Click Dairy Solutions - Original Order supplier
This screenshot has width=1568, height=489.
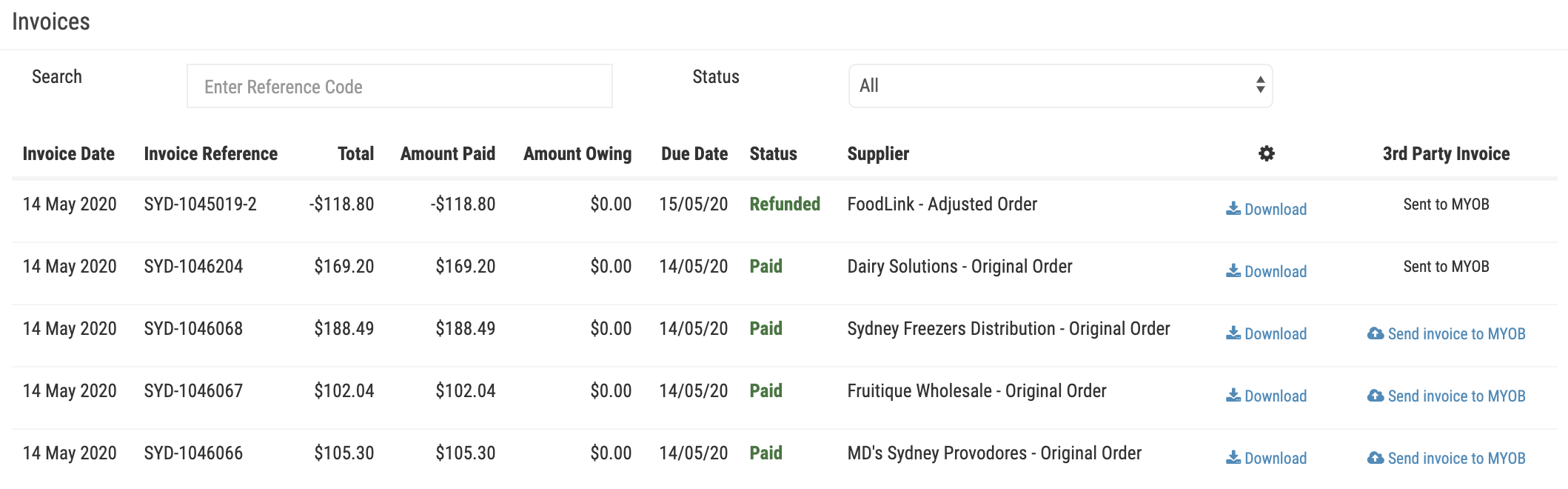[x=959, y=266]
